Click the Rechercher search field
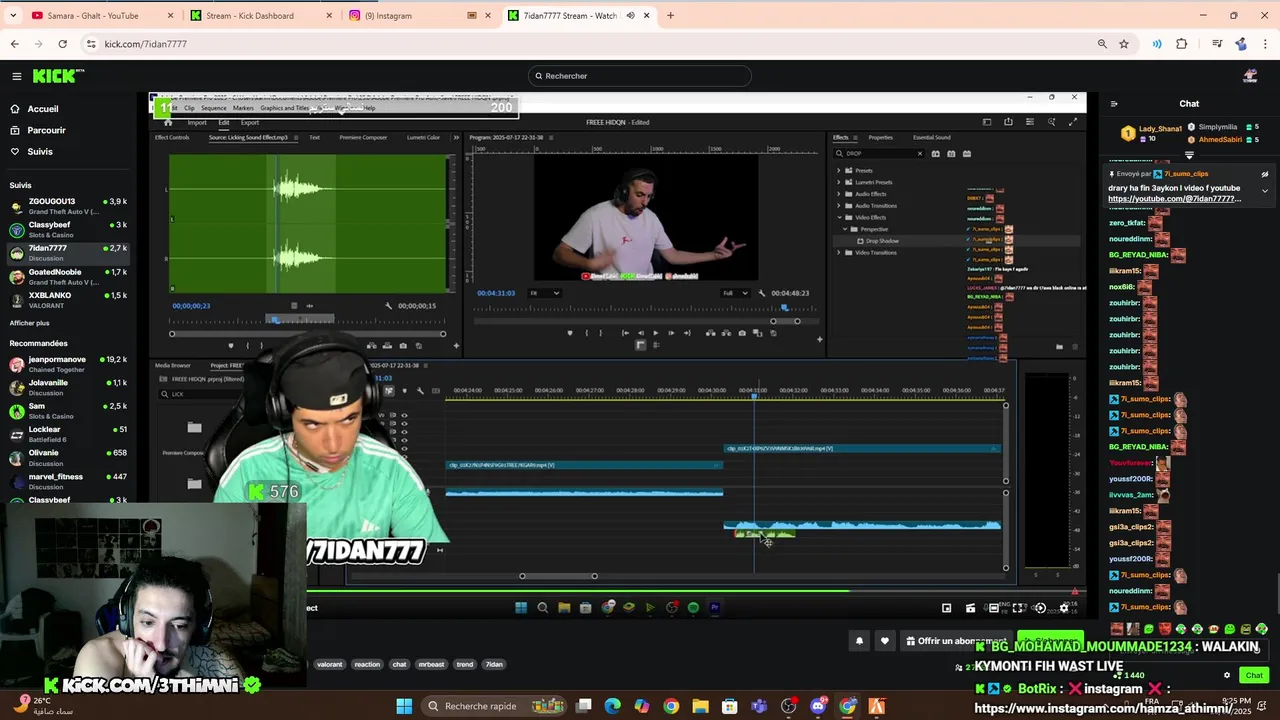 coord(639,76)
